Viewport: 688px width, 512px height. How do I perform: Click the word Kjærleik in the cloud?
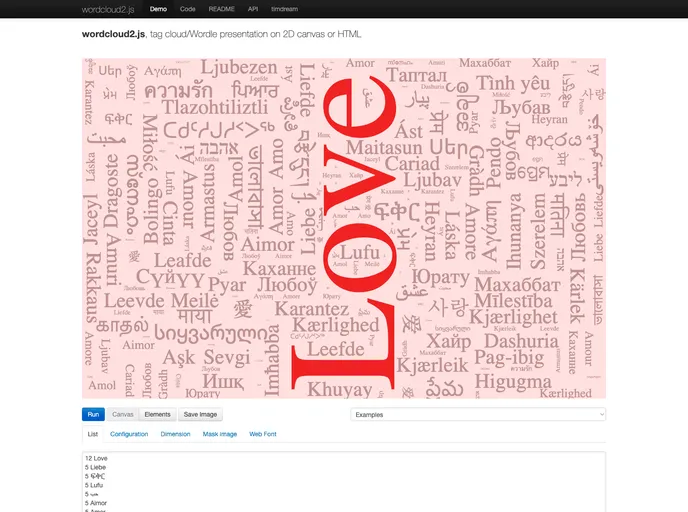pyautogui.click(x=432, y=365)
